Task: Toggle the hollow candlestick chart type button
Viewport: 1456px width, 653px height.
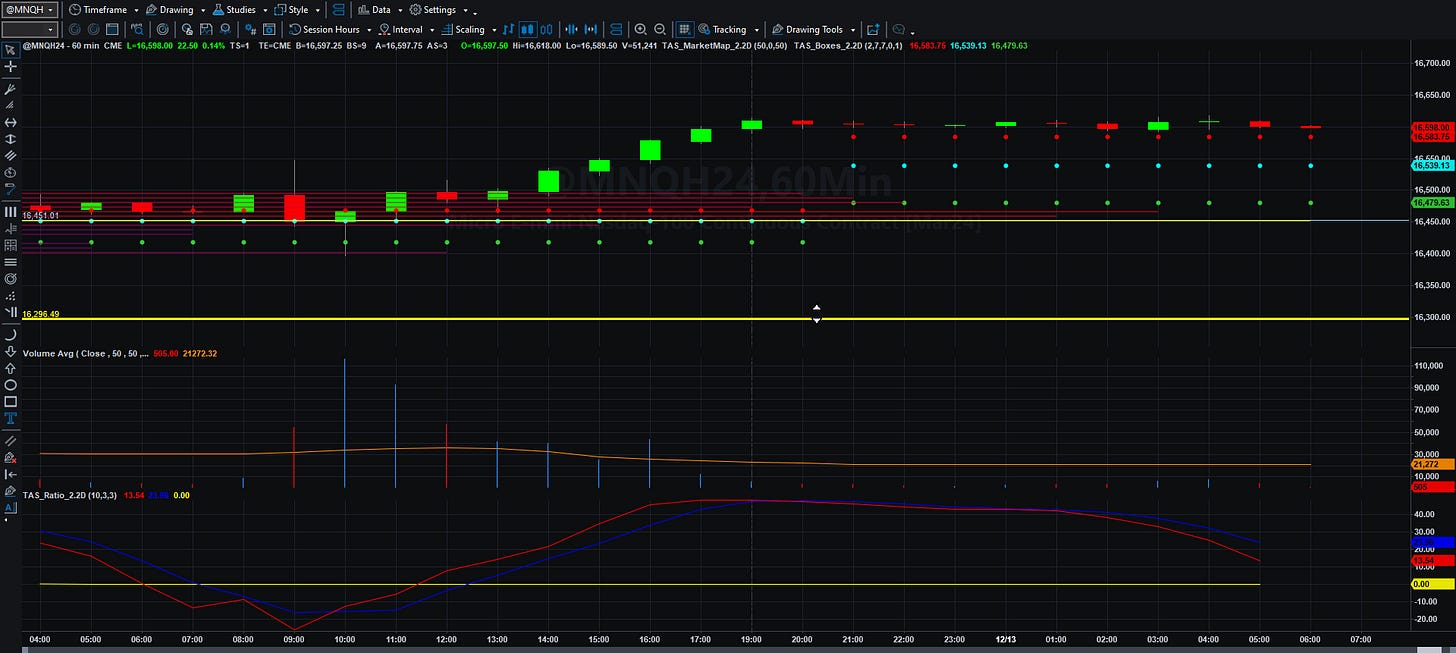Action: pos(546,30)
